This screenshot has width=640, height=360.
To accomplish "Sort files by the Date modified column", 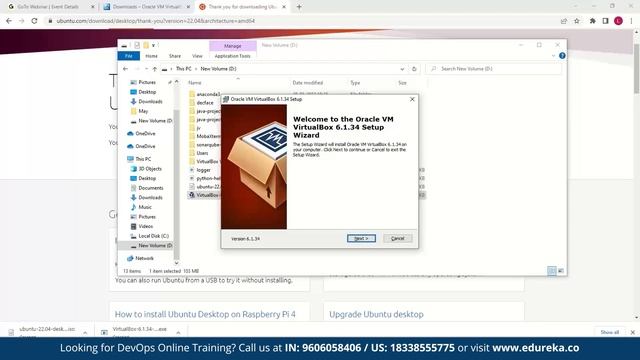I will (x=308, y=83).
